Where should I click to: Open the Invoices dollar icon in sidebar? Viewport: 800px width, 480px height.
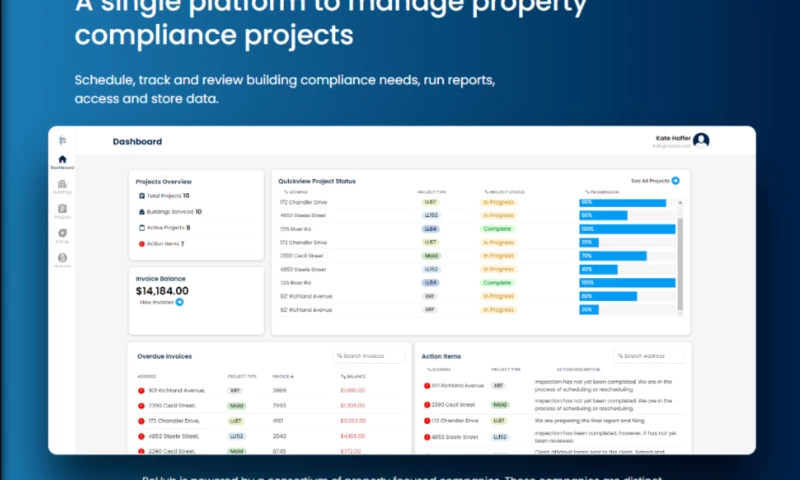point(62,258)
